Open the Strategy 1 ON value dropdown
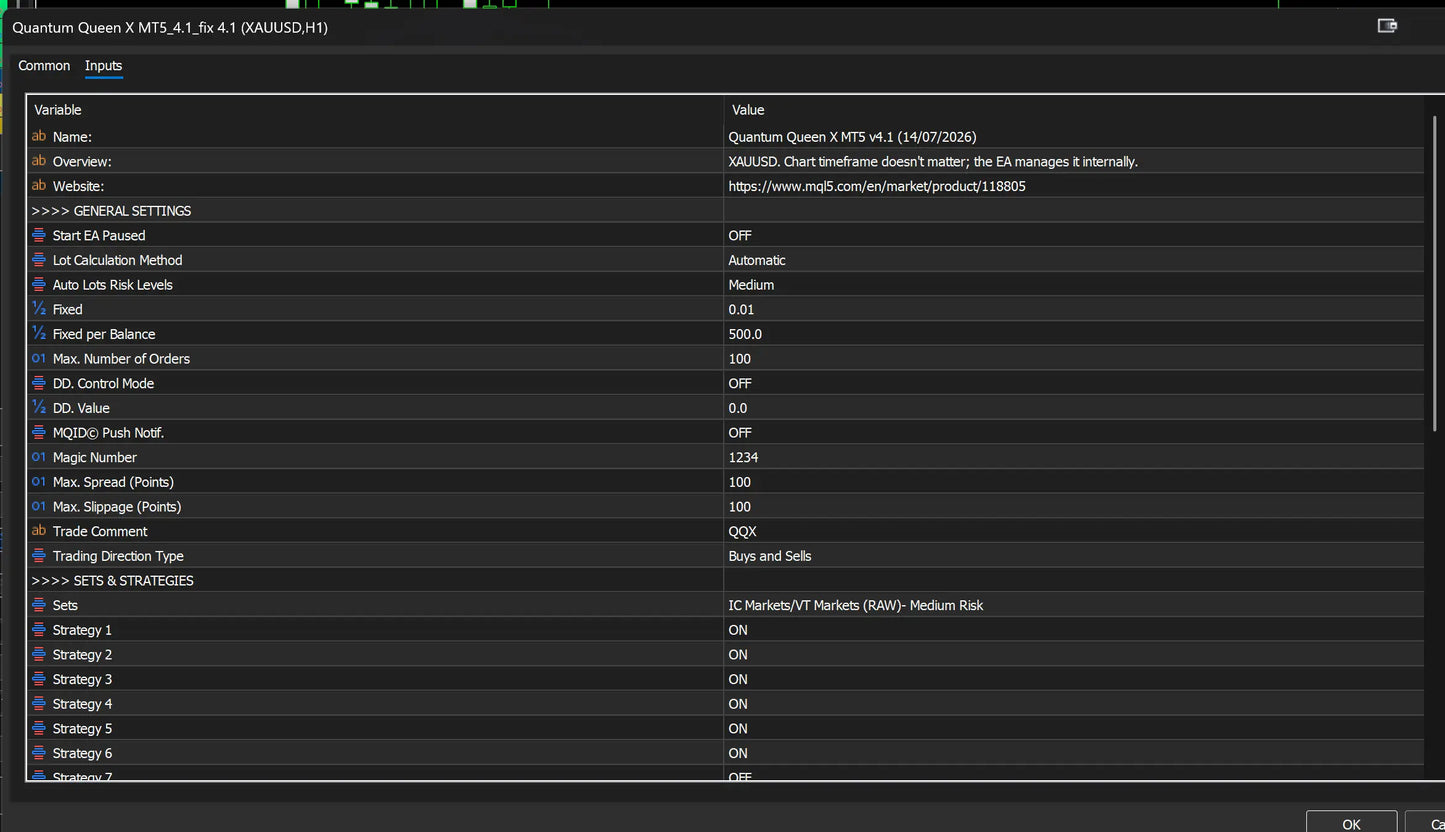The image size is (1445, 832). pyautogui.click(x=1074, y=630)
